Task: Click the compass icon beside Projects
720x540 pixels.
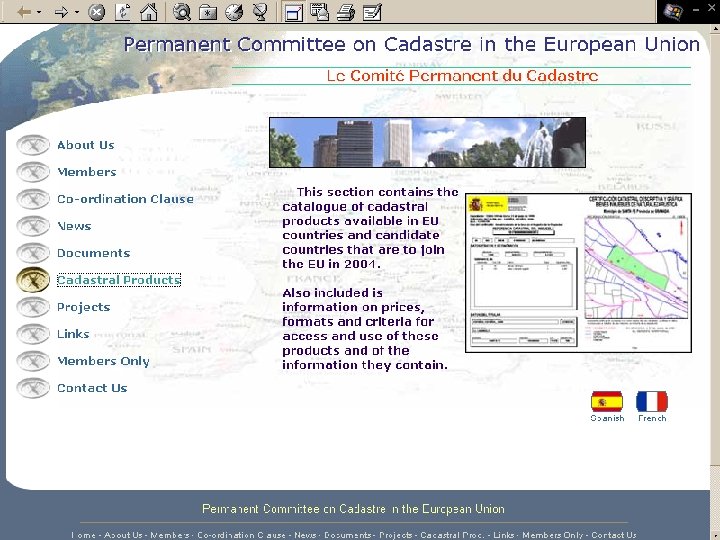Action: coord(33,307)
